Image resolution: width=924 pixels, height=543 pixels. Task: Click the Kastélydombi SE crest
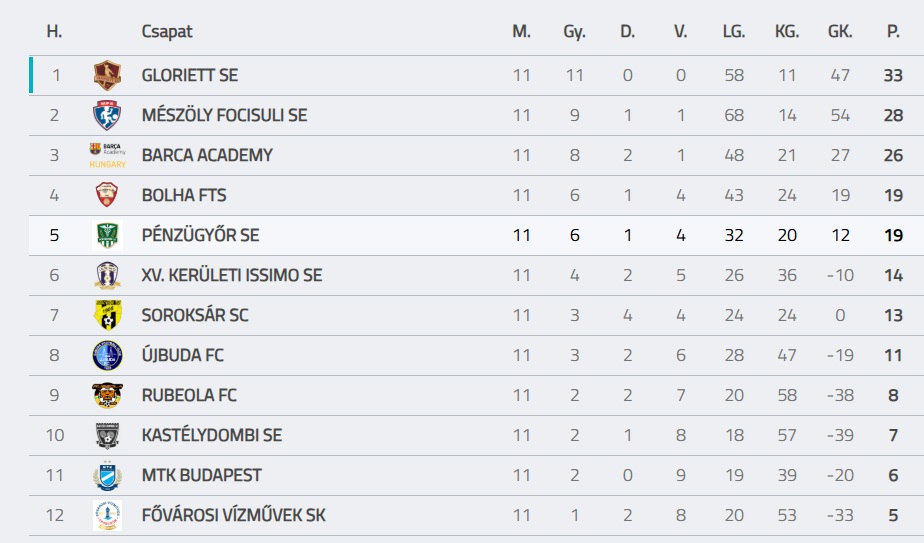[x=107, y=435]
